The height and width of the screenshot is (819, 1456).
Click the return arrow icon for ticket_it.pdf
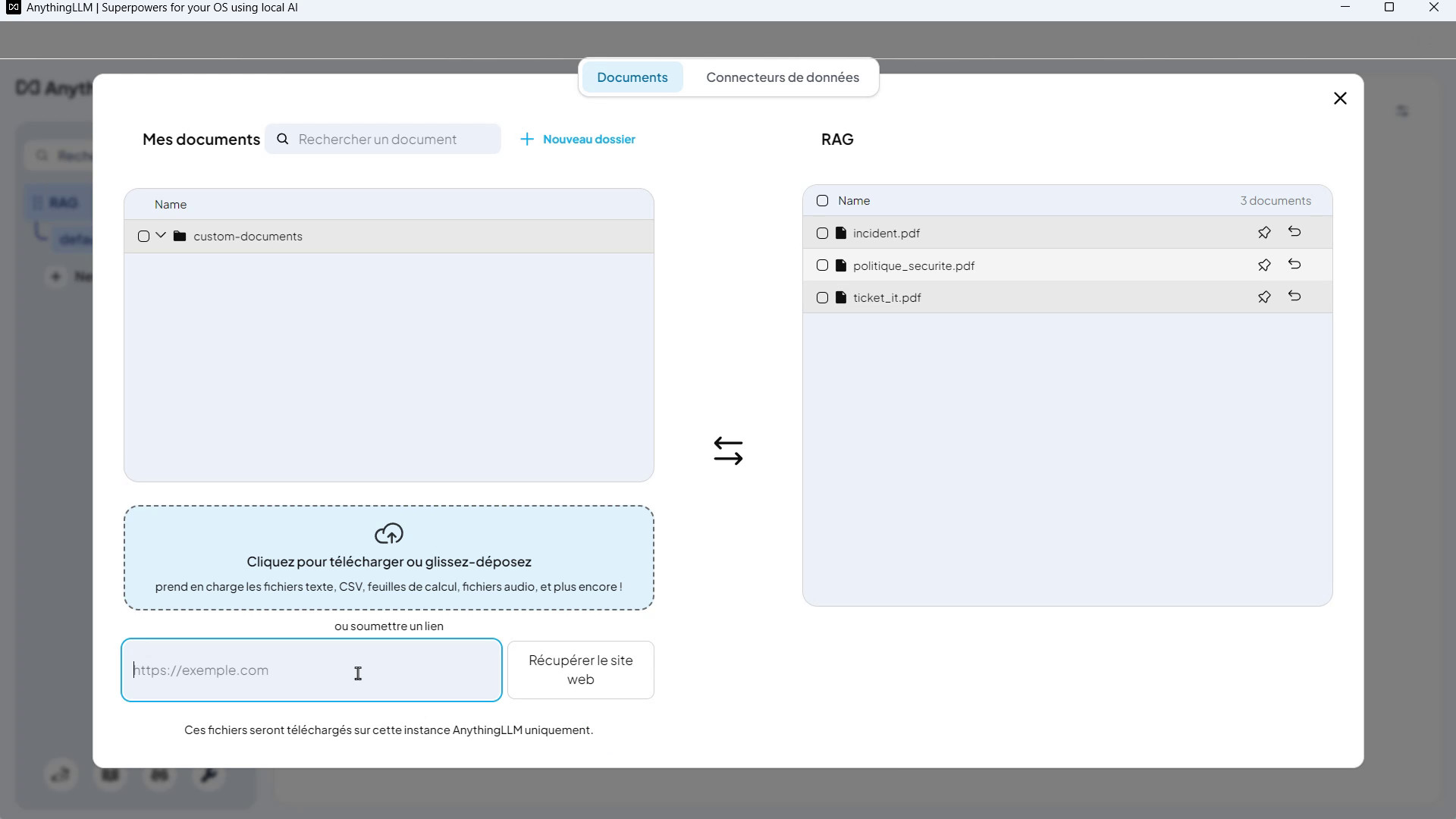(x=1294, y=297)
